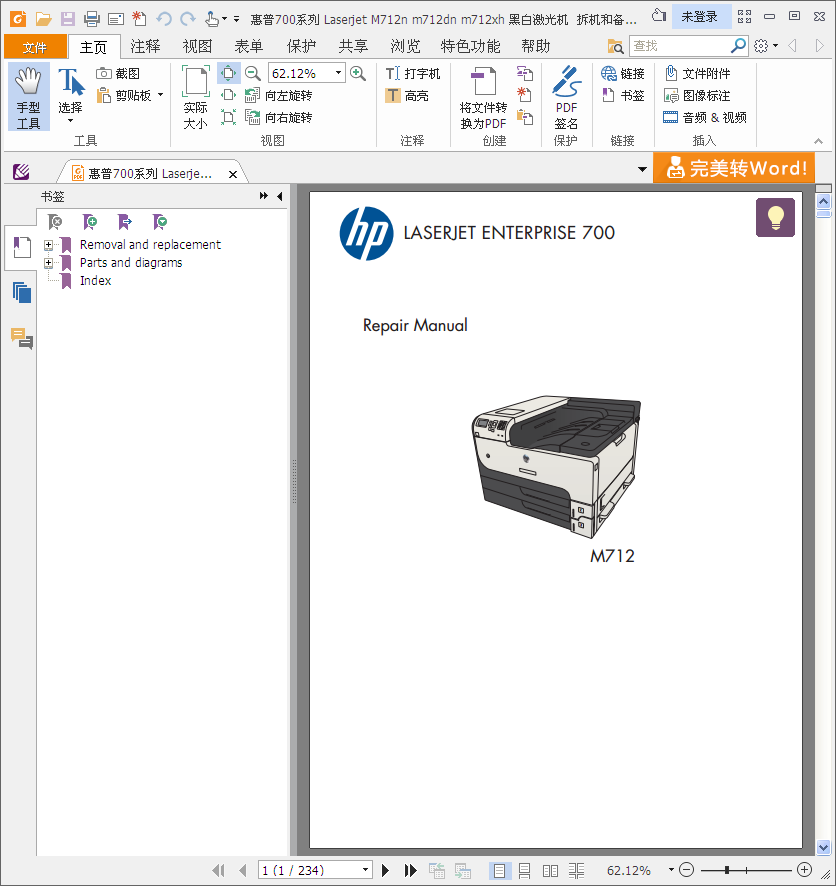
Task: Open the settings gear dropdown
Action: 765,46
